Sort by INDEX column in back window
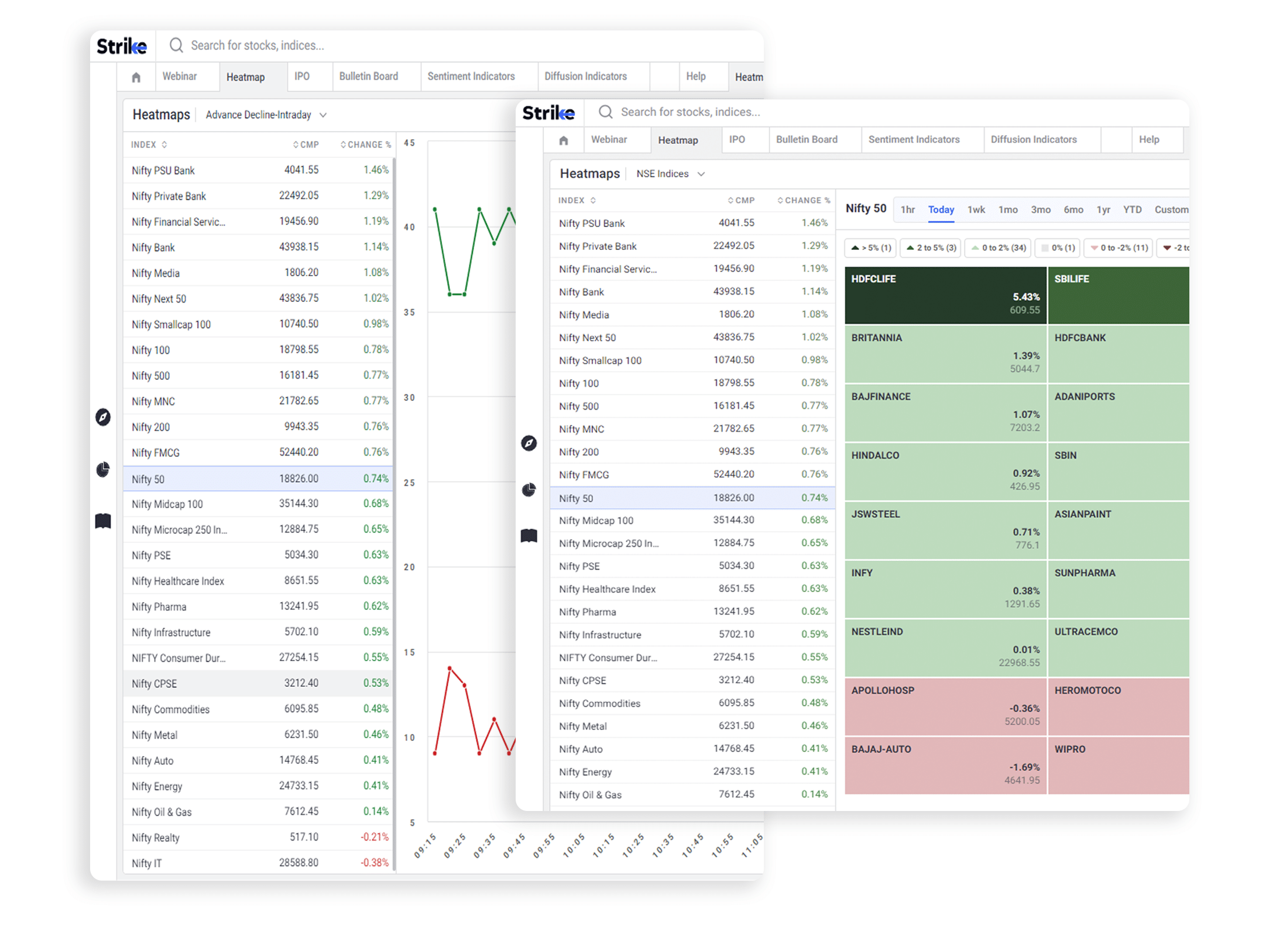 click(149, 145)
